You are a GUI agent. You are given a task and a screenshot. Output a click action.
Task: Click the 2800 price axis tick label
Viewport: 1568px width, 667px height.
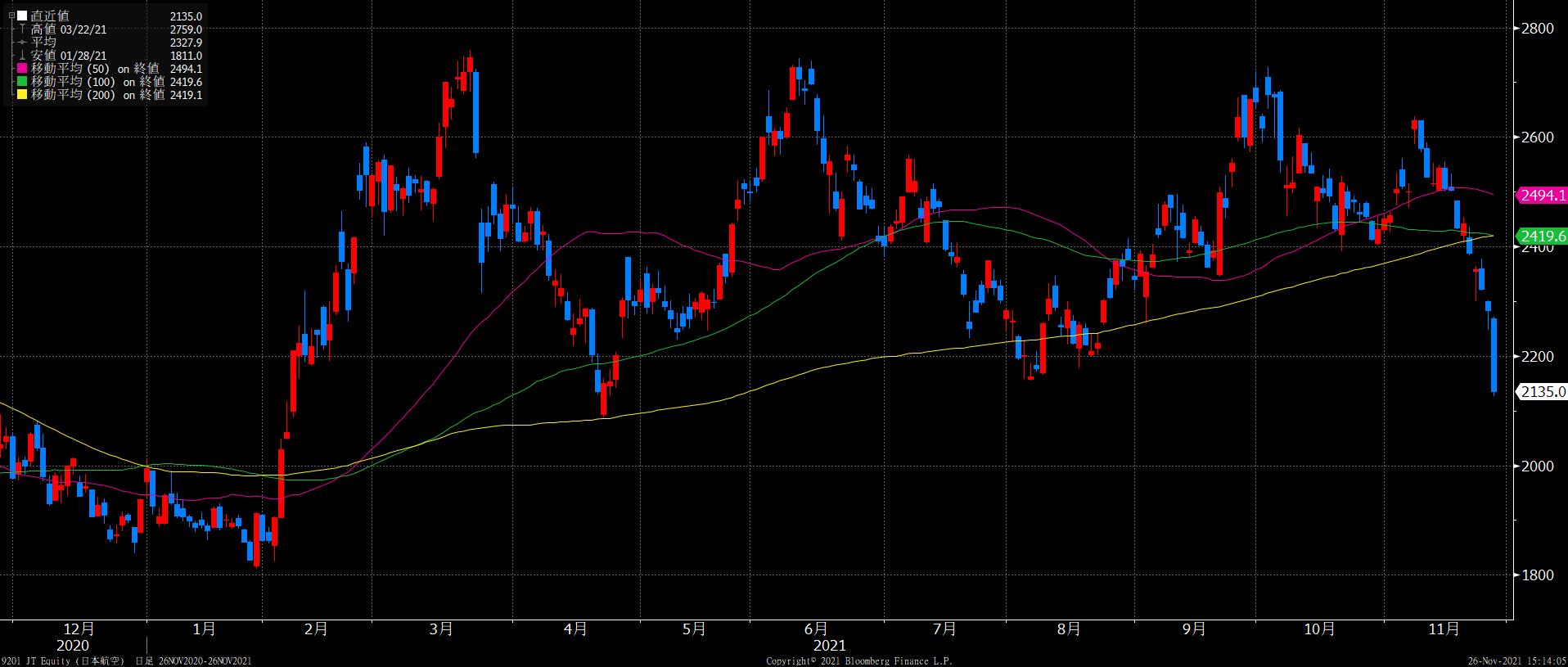pyautogui.click(x=1536, y=29)
